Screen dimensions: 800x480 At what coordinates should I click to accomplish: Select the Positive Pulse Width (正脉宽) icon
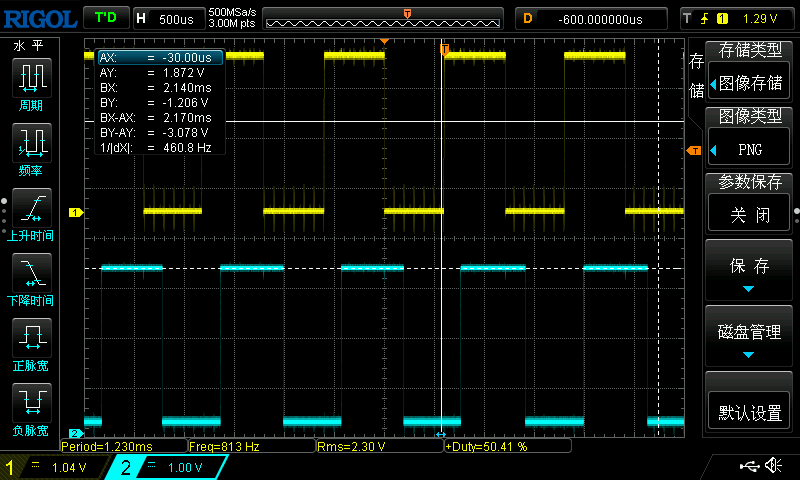[x=32, y=338]
